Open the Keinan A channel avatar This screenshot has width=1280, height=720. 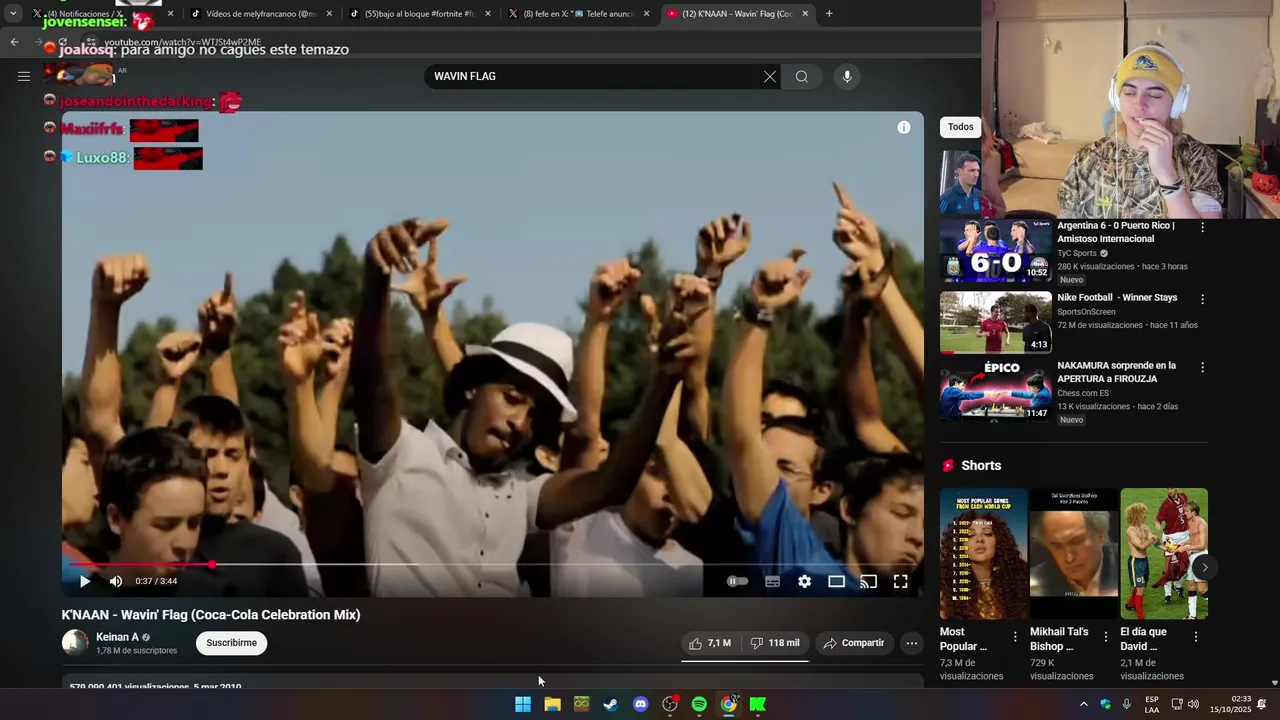pyautogui.click(x=75, y=643)
